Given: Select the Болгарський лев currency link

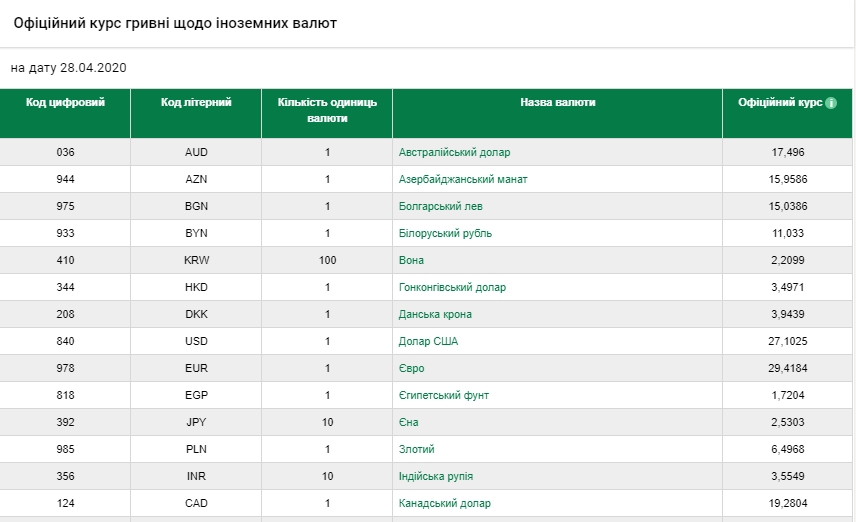Looking at the screenshot, I should click(x=440, y=206).
